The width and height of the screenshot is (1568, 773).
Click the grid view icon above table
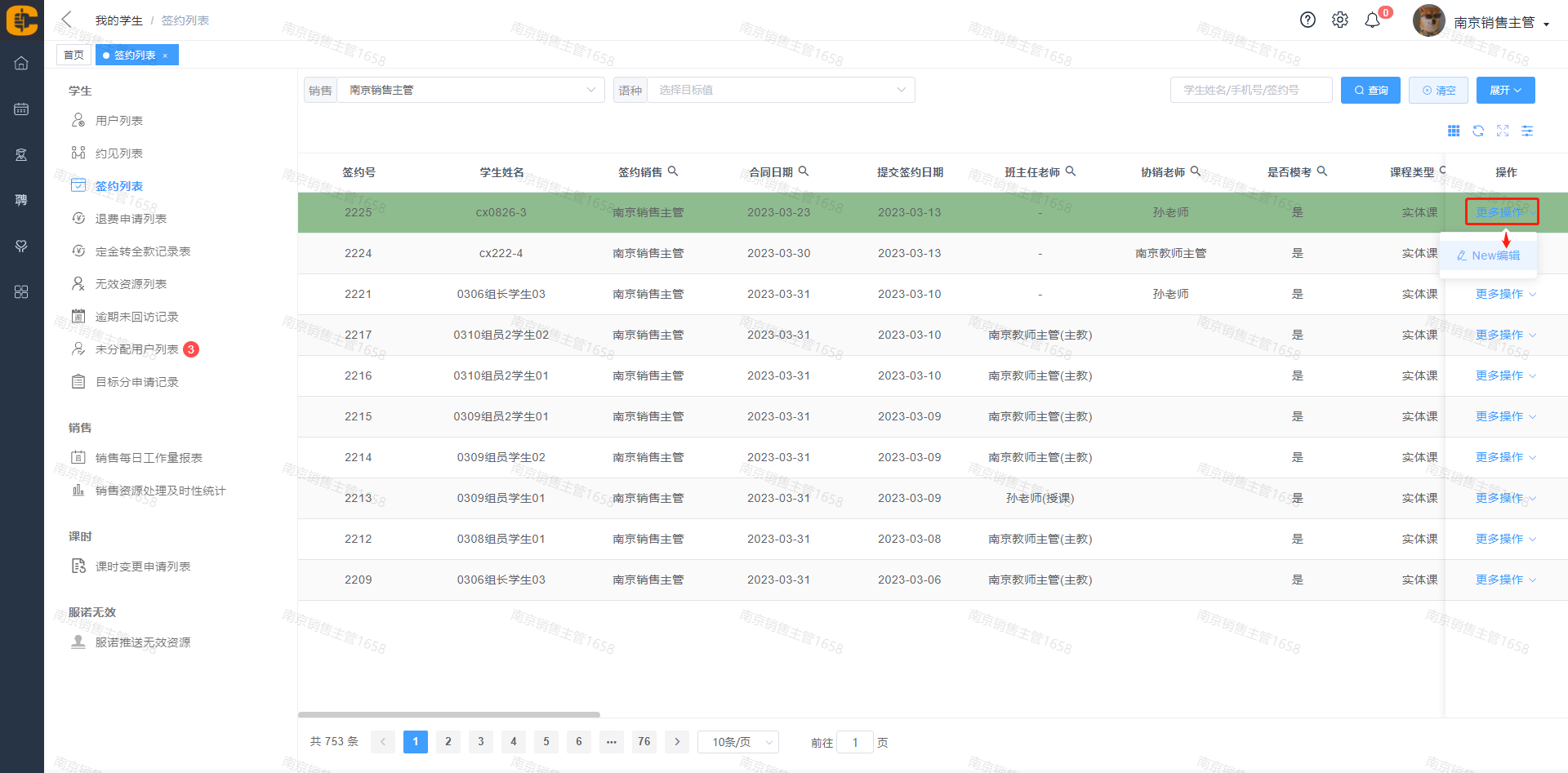point(1454,131)
